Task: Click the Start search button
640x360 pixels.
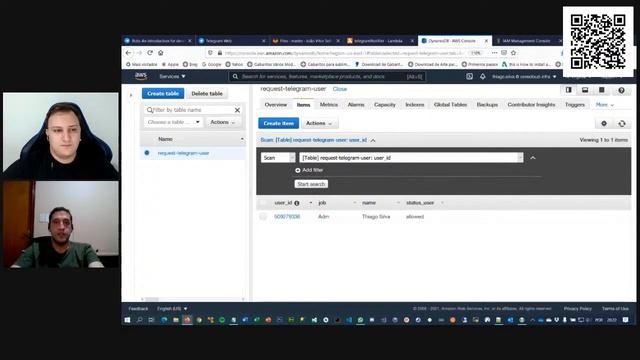Action: [311, 184]
